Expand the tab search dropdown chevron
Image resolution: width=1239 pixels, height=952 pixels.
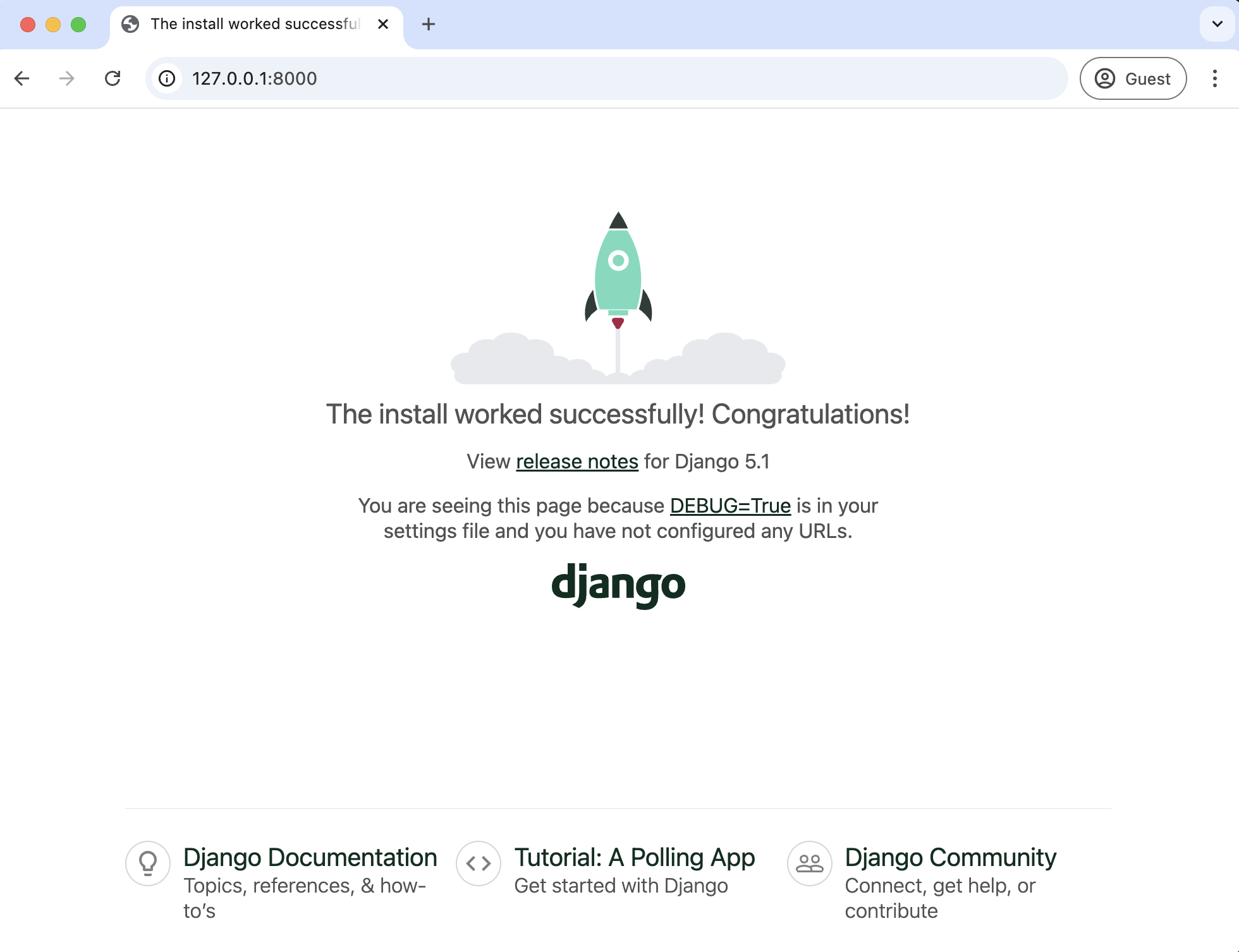[x=1217, y=24]
